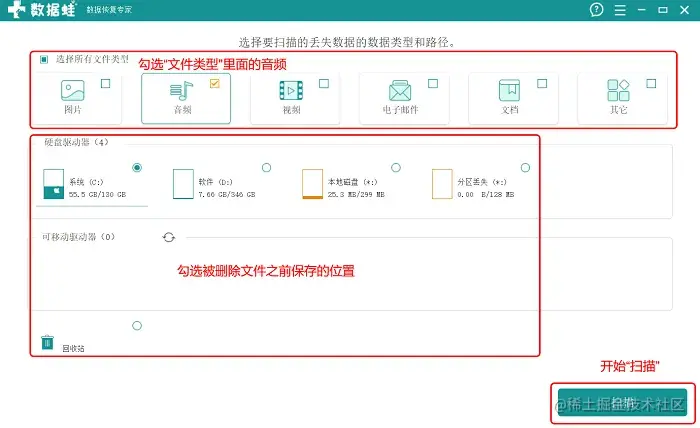This screenshot has height=428, width=700.
Task: Uncheck the 音频 file type checkbox
Action: (x=215, y=83)
